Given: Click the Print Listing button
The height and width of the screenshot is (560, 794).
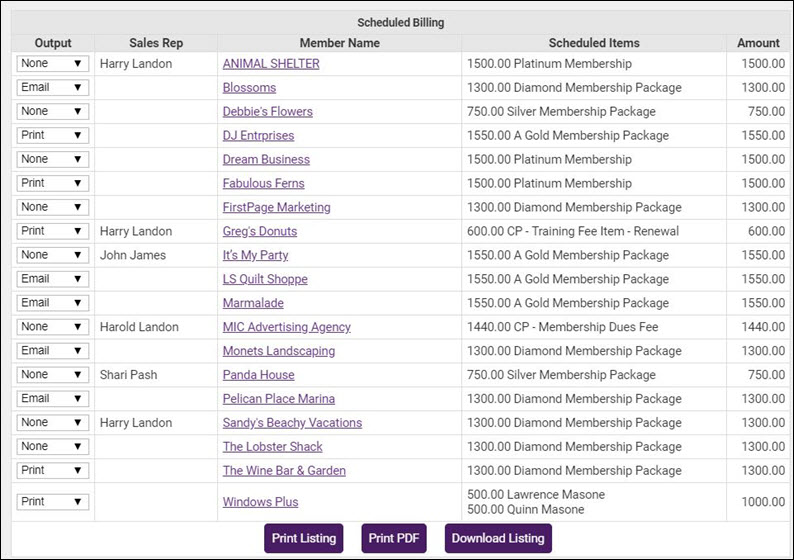Looking at the screenshot, I should pyautogui.click(x=304, y=538).
